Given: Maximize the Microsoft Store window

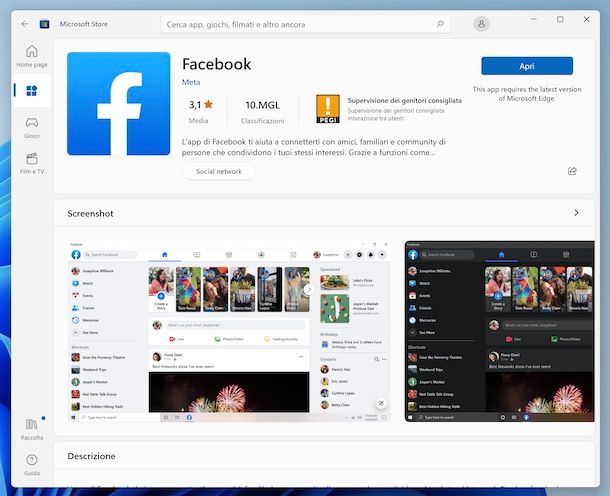Looking at the screenshot, I should (560, 19).
